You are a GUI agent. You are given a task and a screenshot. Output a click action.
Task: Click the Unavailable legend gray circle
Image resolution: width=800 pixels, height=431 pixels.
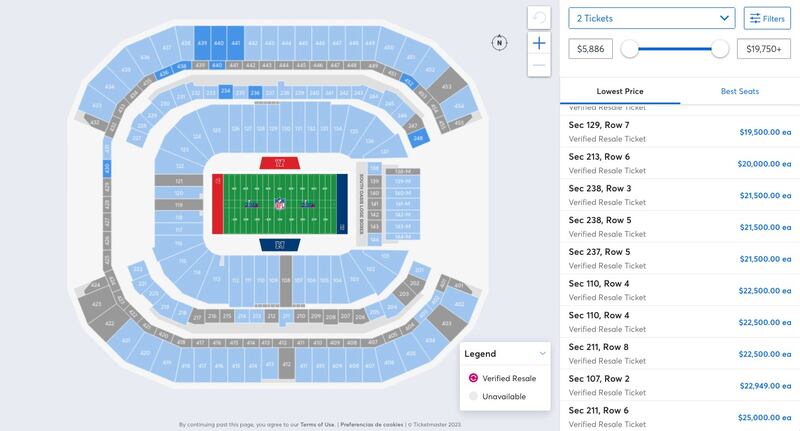(473, 396)
